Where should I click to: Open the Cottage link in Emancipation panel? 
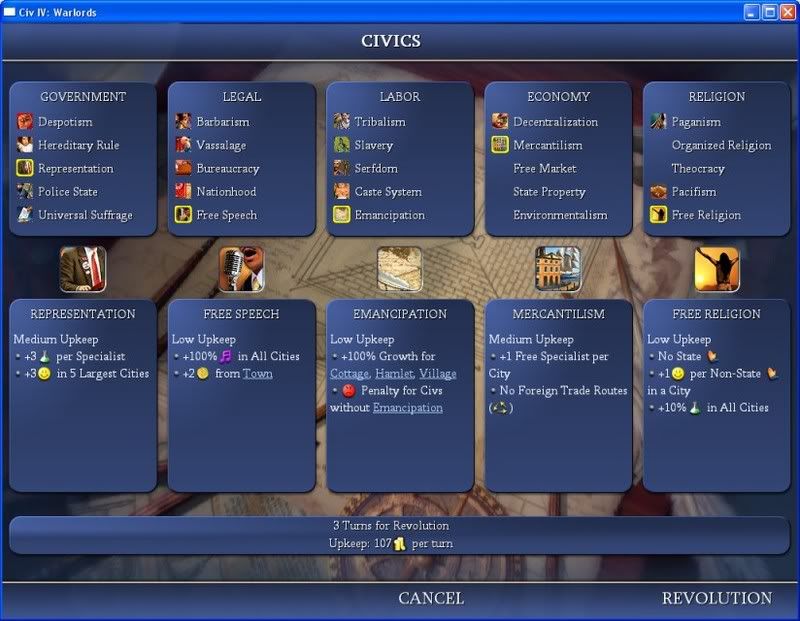[x=349, y=374]
